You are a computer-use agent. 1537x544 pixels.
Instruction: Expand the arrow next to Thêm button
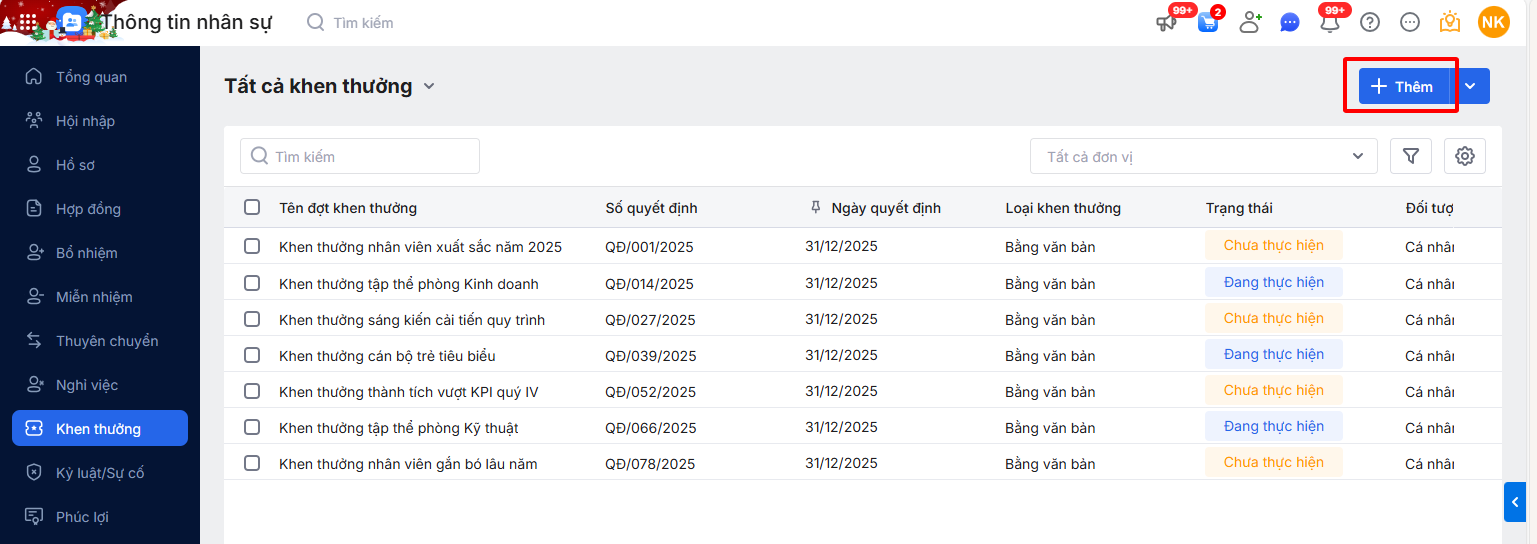[1470, 86]
